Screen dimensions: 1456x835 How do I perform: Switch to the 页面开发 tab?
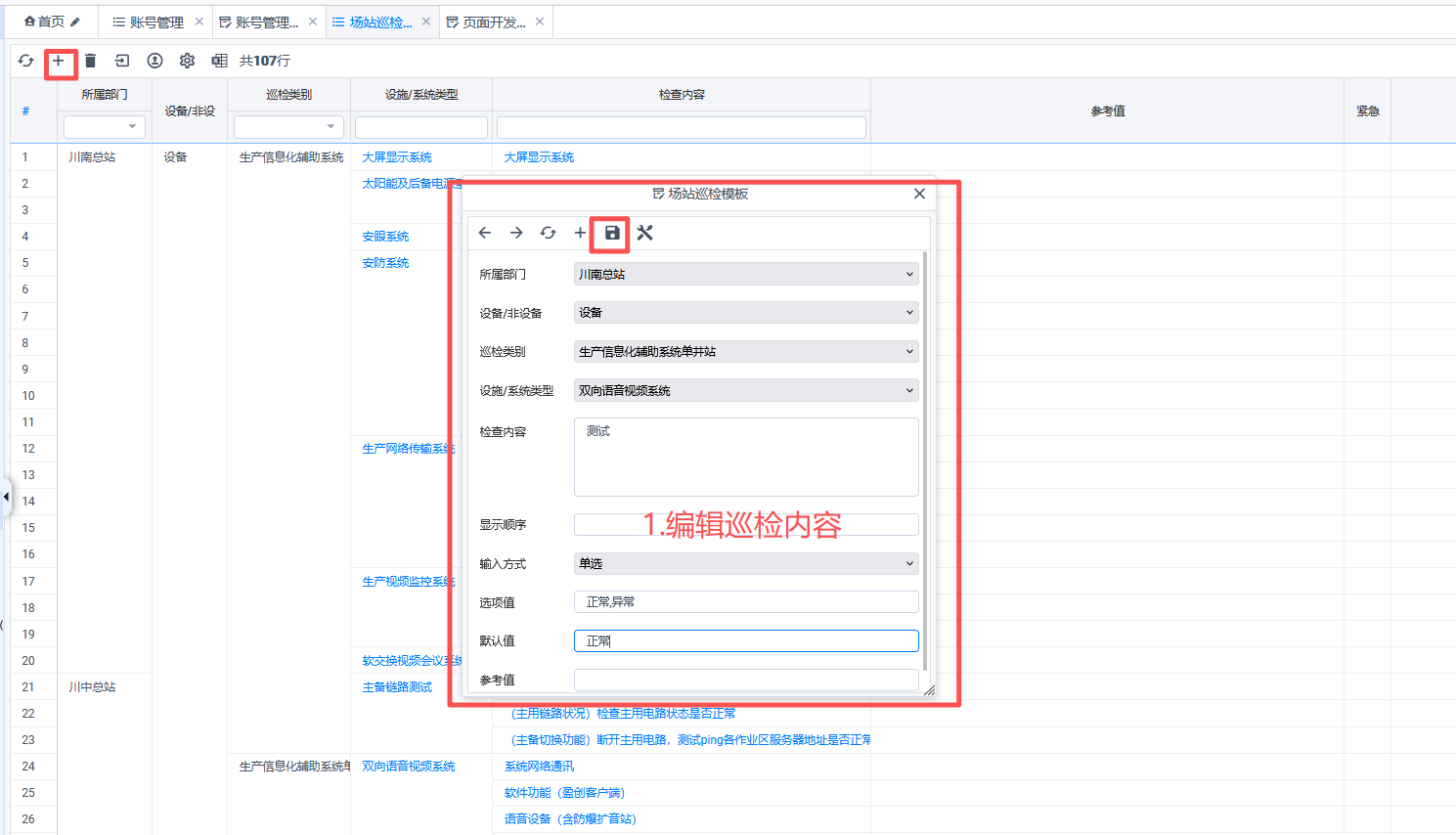click(493, 22)
